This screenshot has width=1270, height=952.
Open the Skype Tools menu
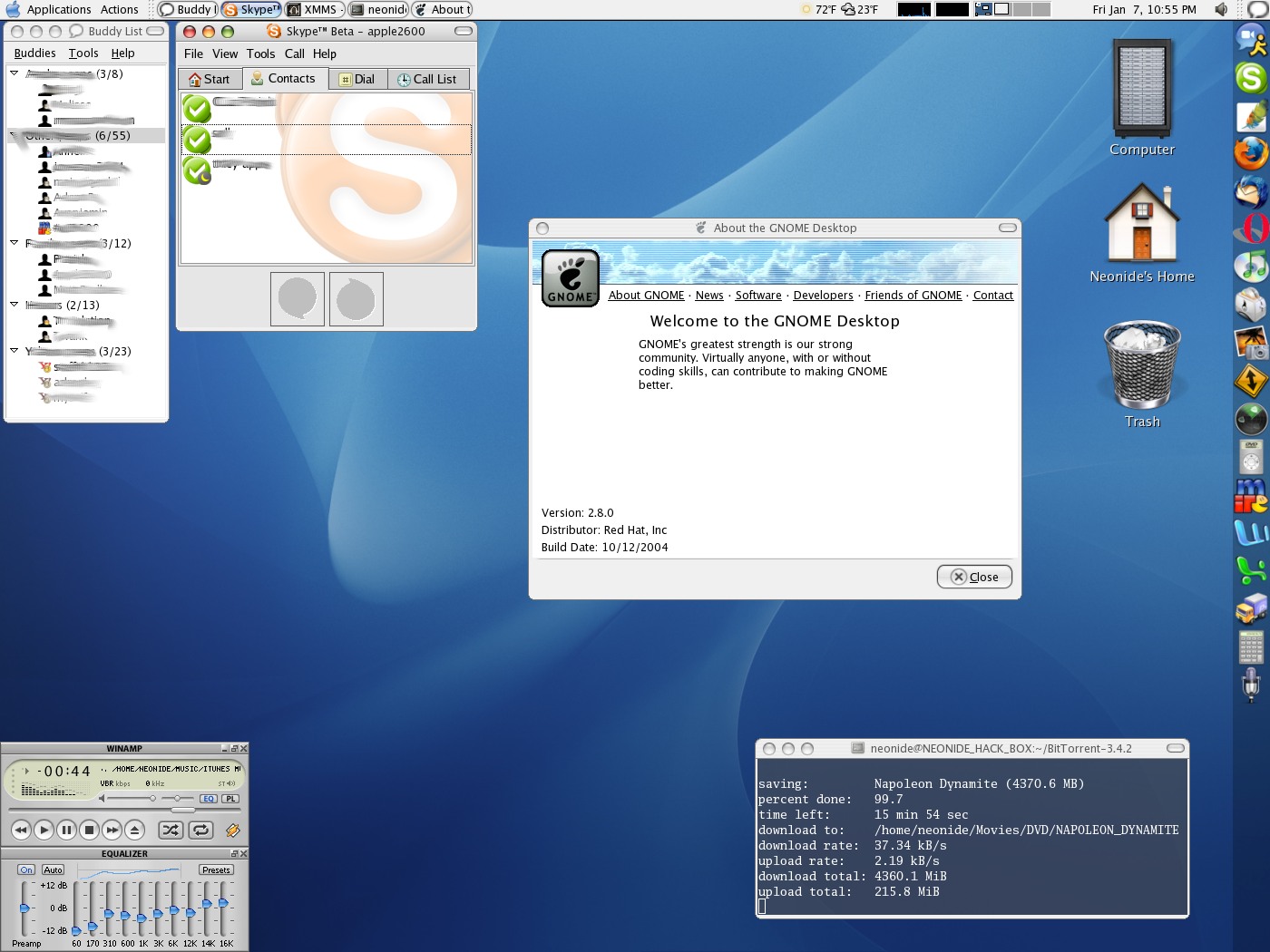coord(260,53)
